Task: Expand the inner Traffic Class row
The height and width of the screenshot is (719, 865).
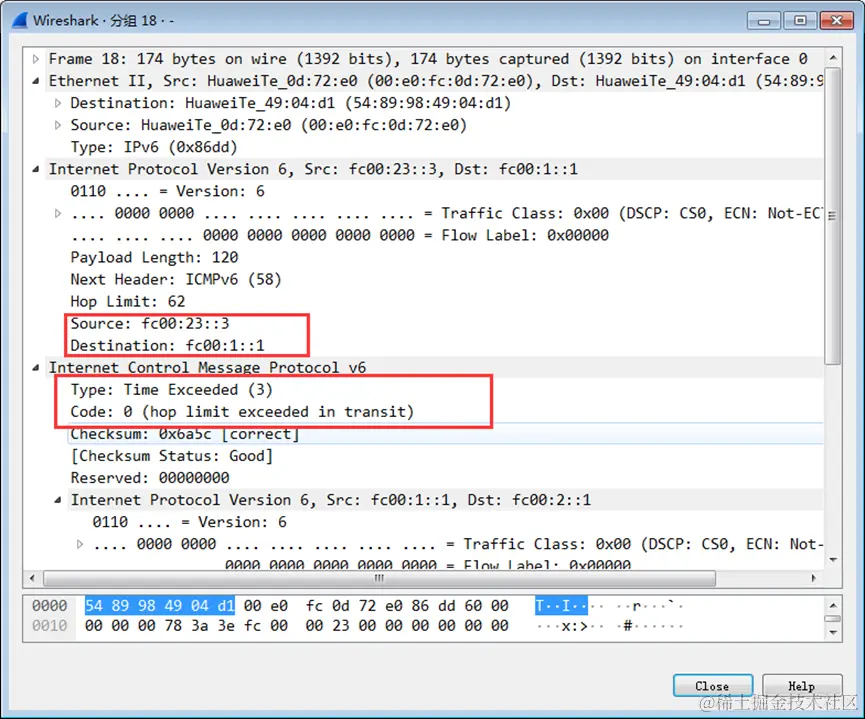Action: 80,544
